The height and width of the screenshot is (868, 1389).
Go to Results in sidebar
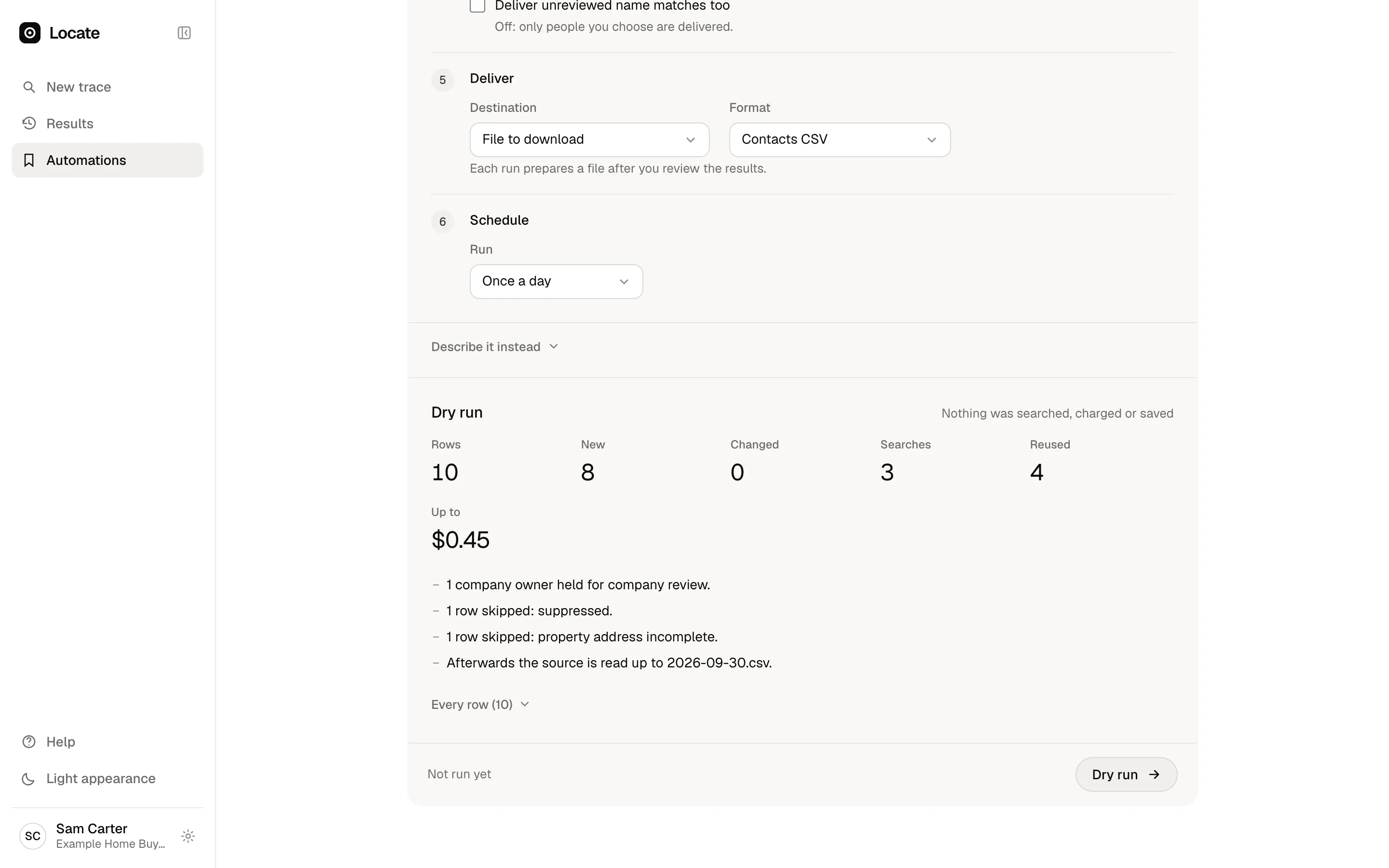(108, 123)
